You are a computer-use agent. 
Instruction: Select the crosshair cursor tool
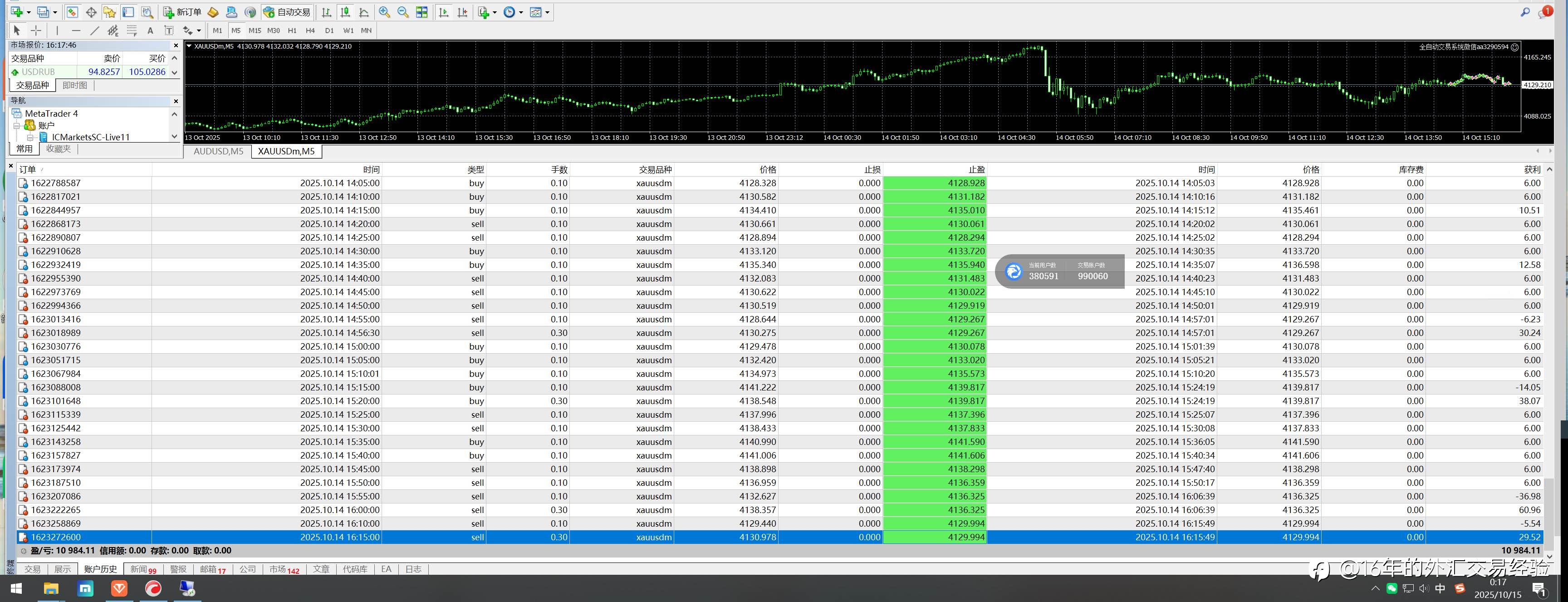click(36, 30)
